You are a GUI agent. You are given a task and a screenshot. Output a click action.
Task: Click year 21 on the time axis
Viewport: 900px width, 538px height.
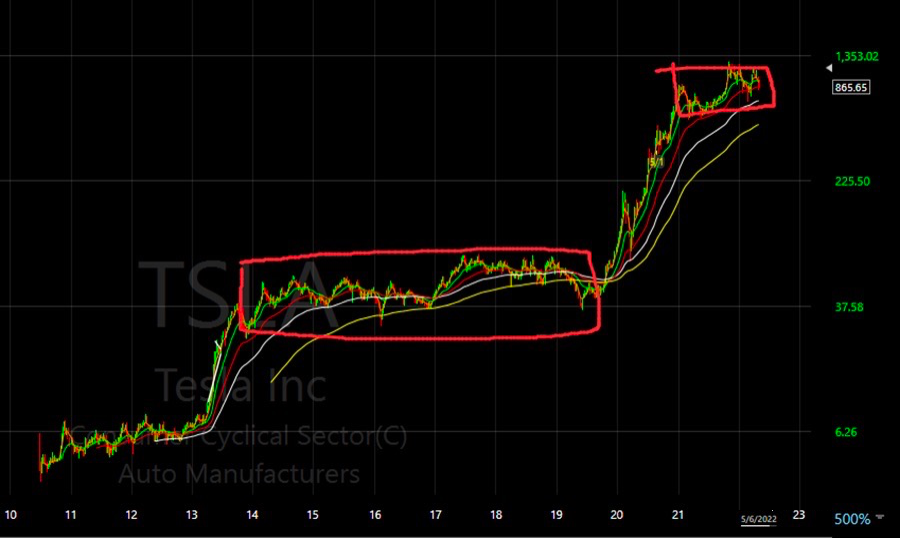(x=678, y=514)
